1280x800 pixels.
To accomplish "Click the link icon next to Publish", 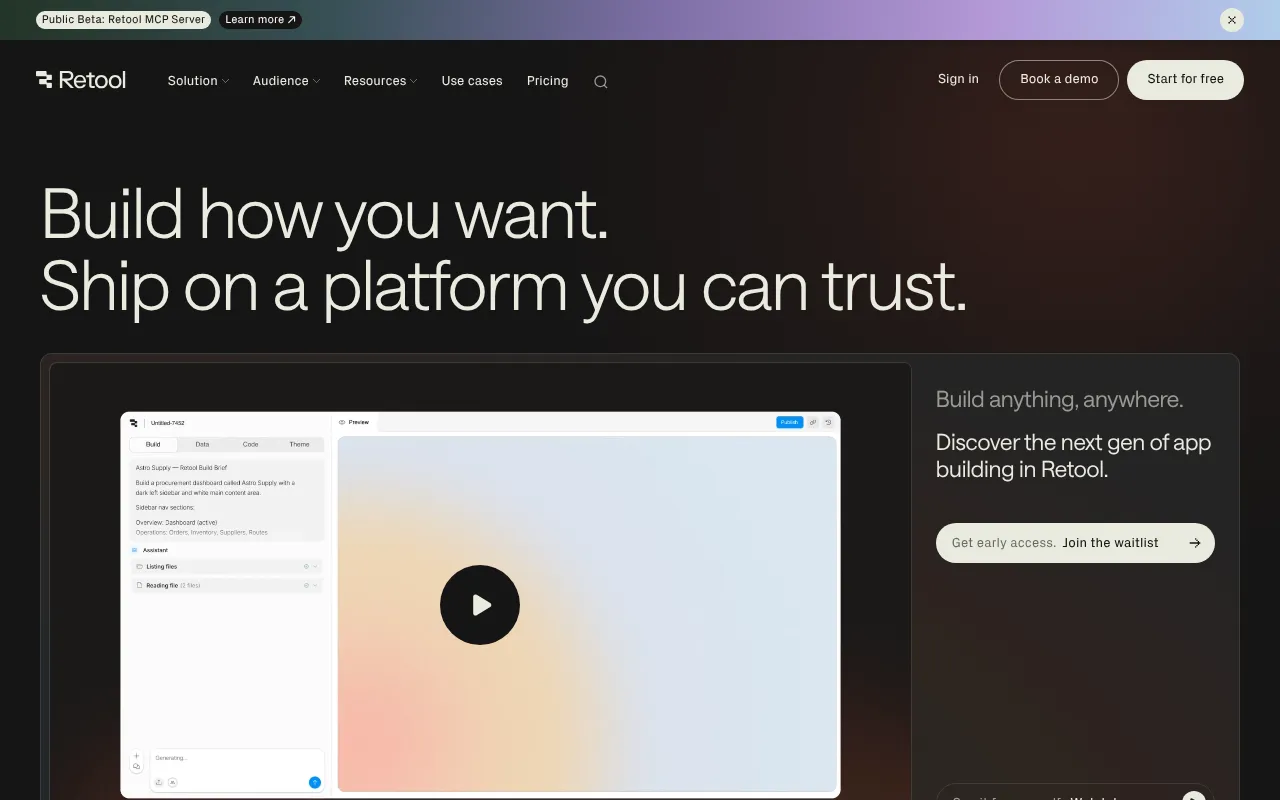I will (x=813, y=422).
